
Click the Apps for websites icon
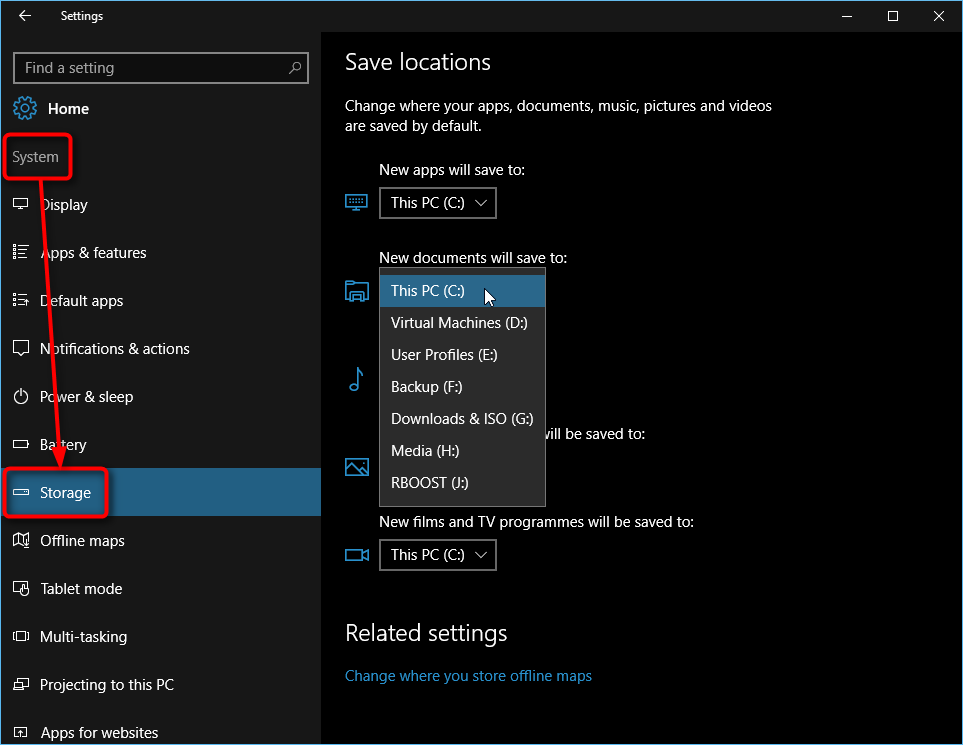point(21,732)
